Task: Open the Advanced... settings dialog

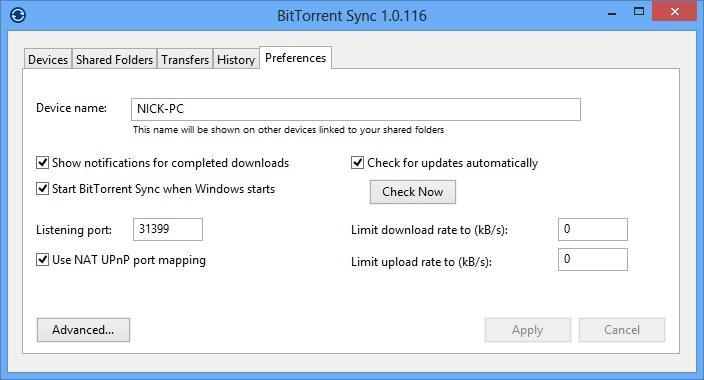Action: [x=83, y=330]
